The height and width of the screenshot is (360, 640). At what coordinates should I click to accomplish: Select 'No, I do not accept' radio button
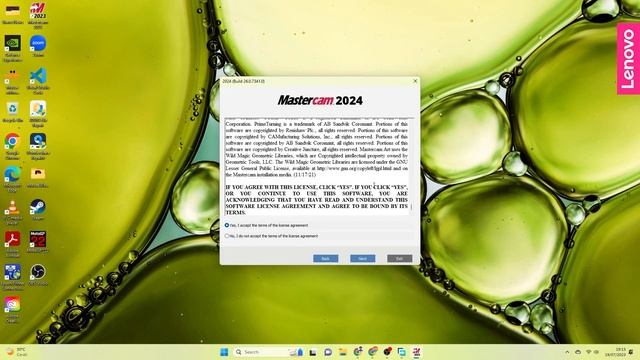pyautogui.click(x=227, y=236)
